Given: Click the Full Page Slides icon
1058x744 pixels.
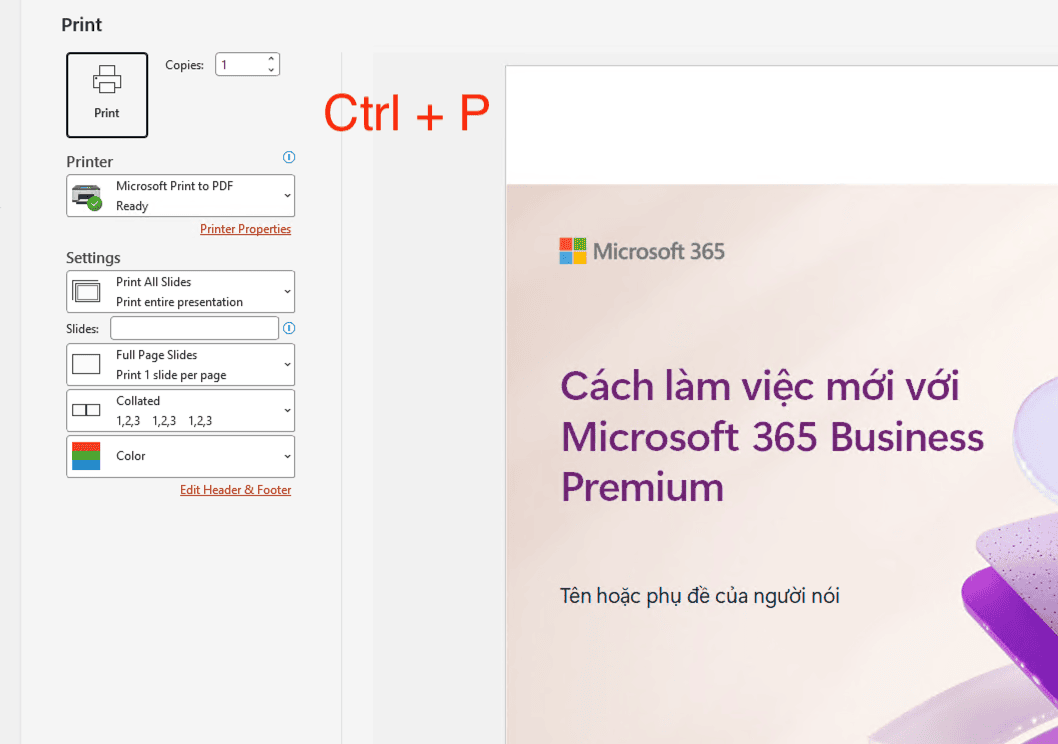Looking at the screenshot, I should coord(86,364).
